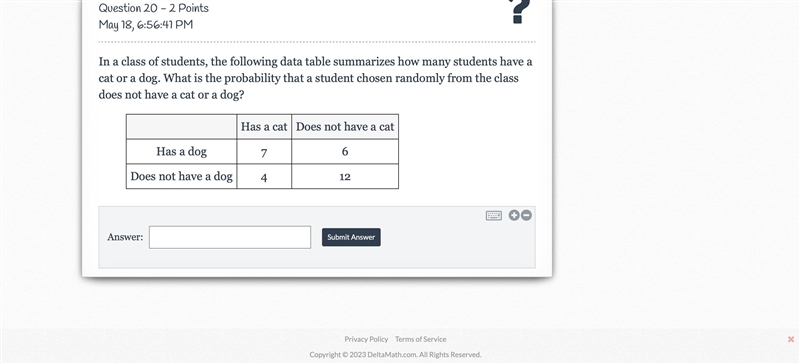Decrease text size with minus icon
This screenshot has height=364, width=800.
tap(526, 215)
